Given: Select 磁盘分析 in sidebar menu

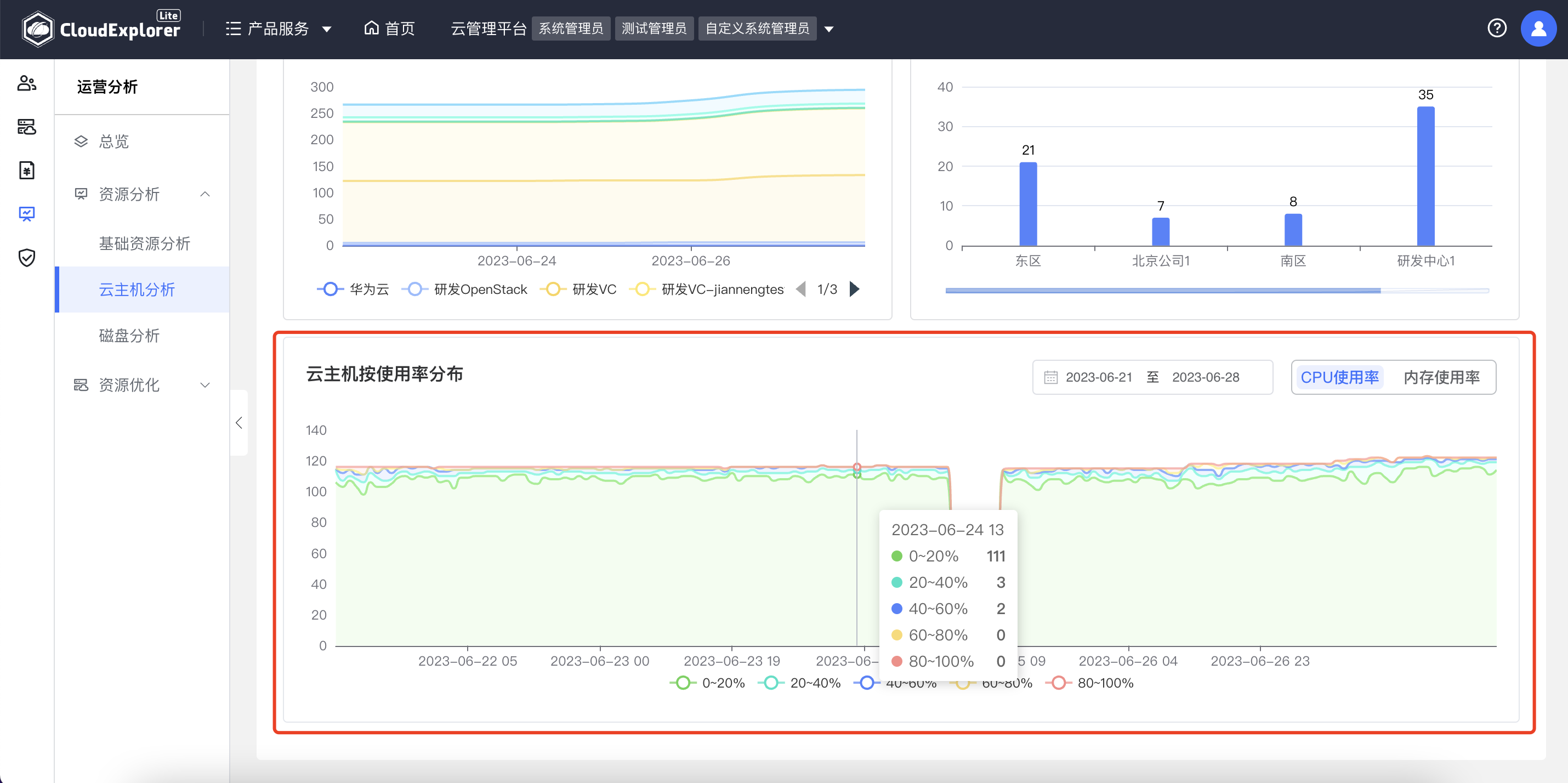Looking at the screenshot, I should click(x=129, y=336).
